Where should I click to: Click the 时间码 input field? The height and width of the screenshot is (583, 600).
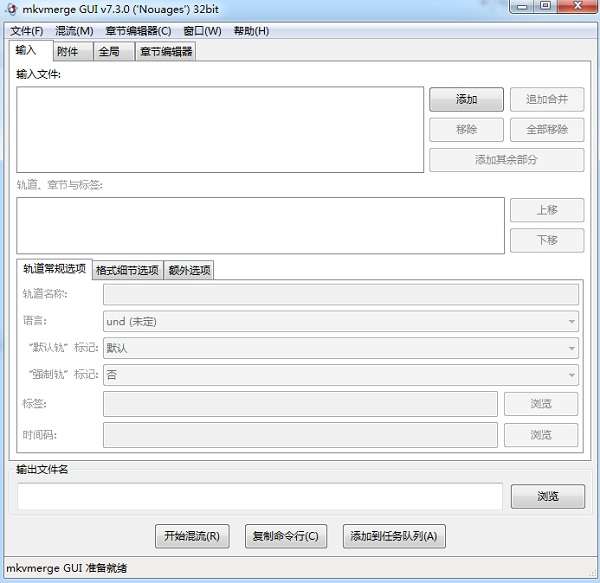pyautogui.click(x=300, y=435)
